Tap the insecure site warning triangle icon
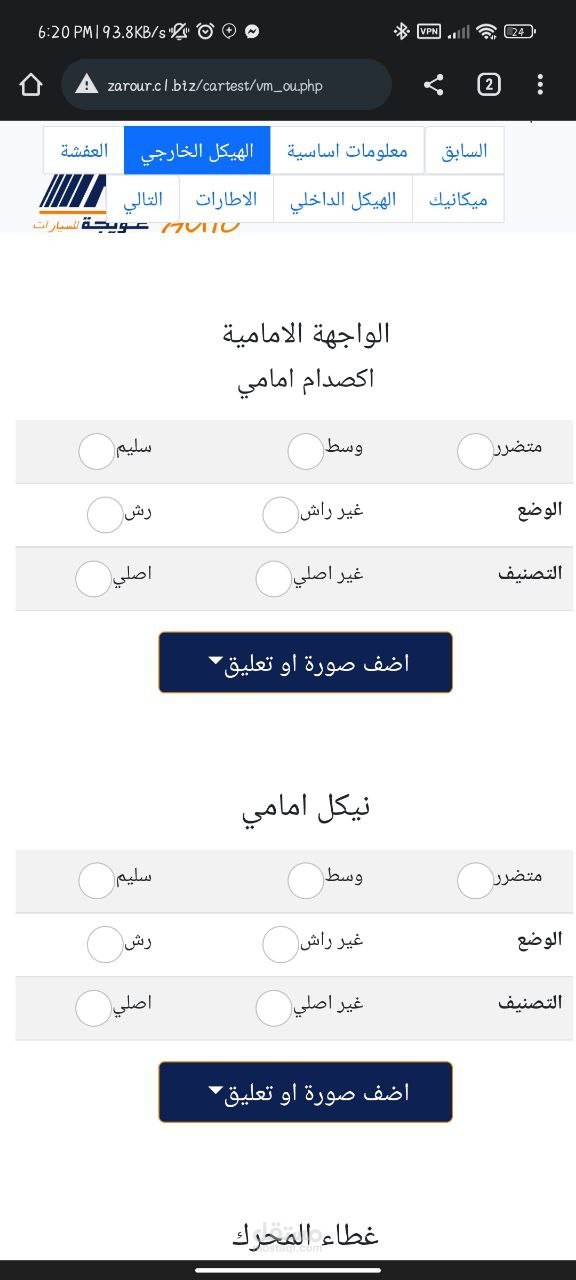The image size is (576, 1280). coord(87,85)
